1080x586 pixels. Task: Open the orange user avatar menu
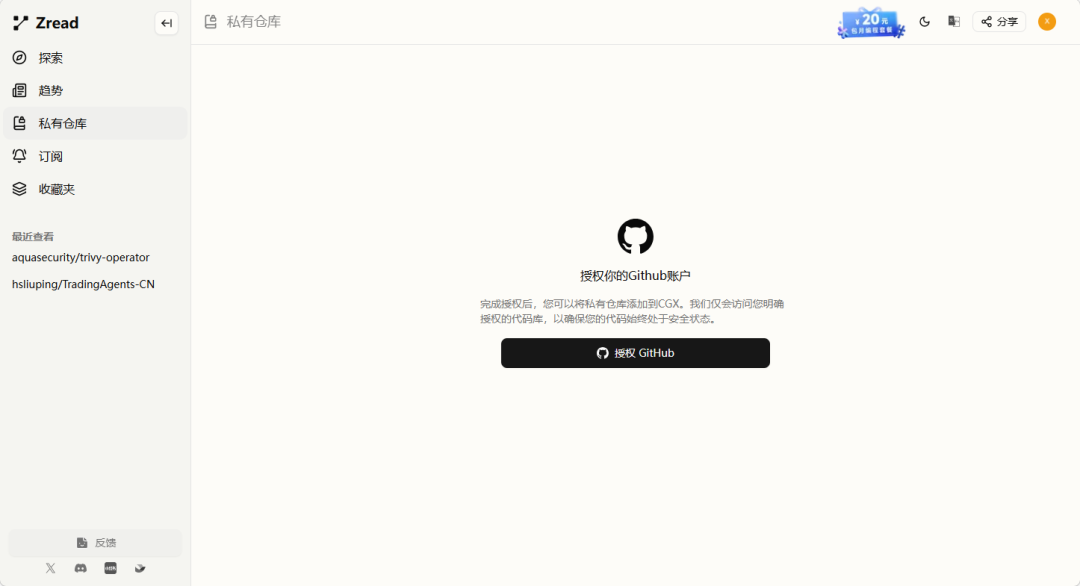[x=1047, y=22]
